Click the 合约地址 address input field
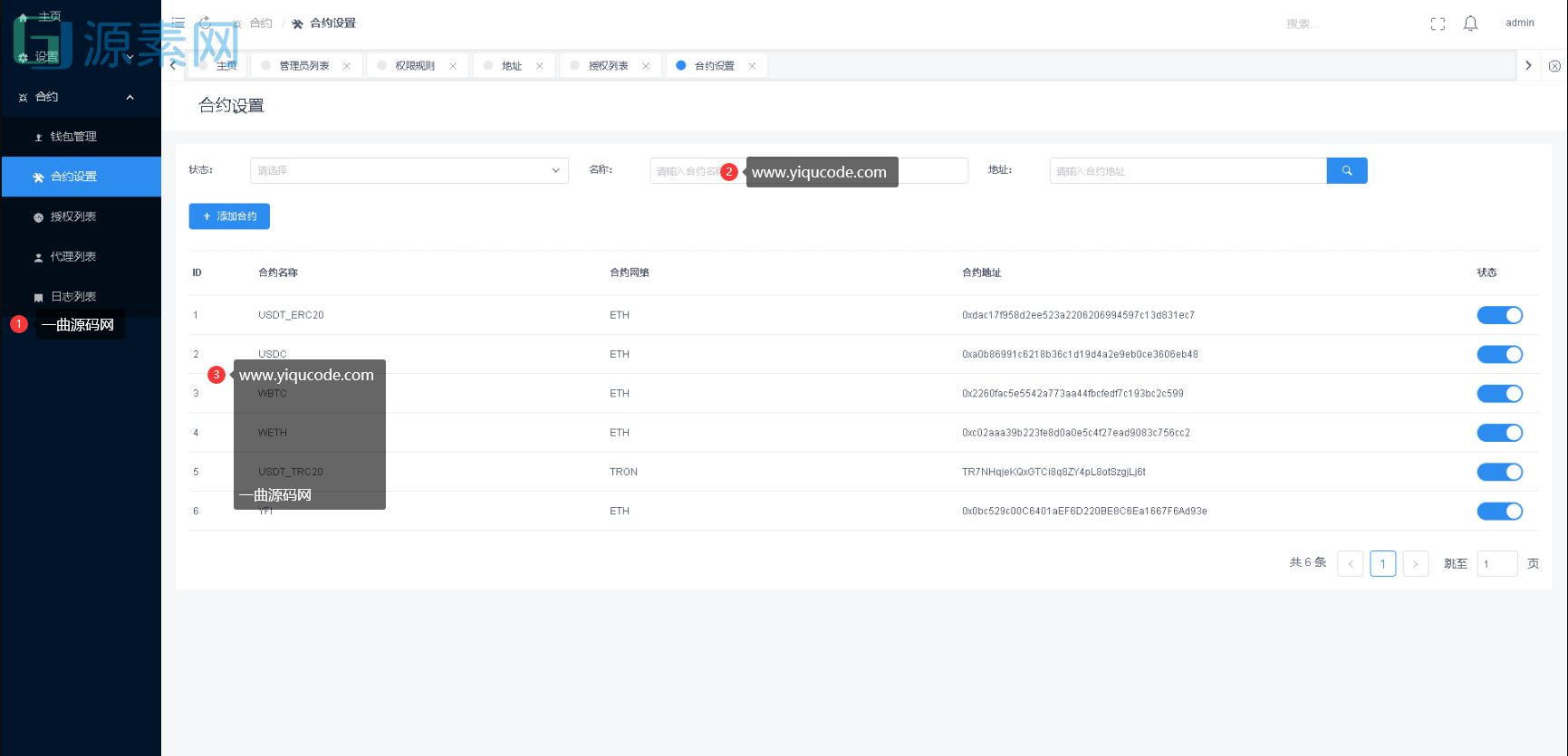The image size is (1568, 756). point(1188,171)
